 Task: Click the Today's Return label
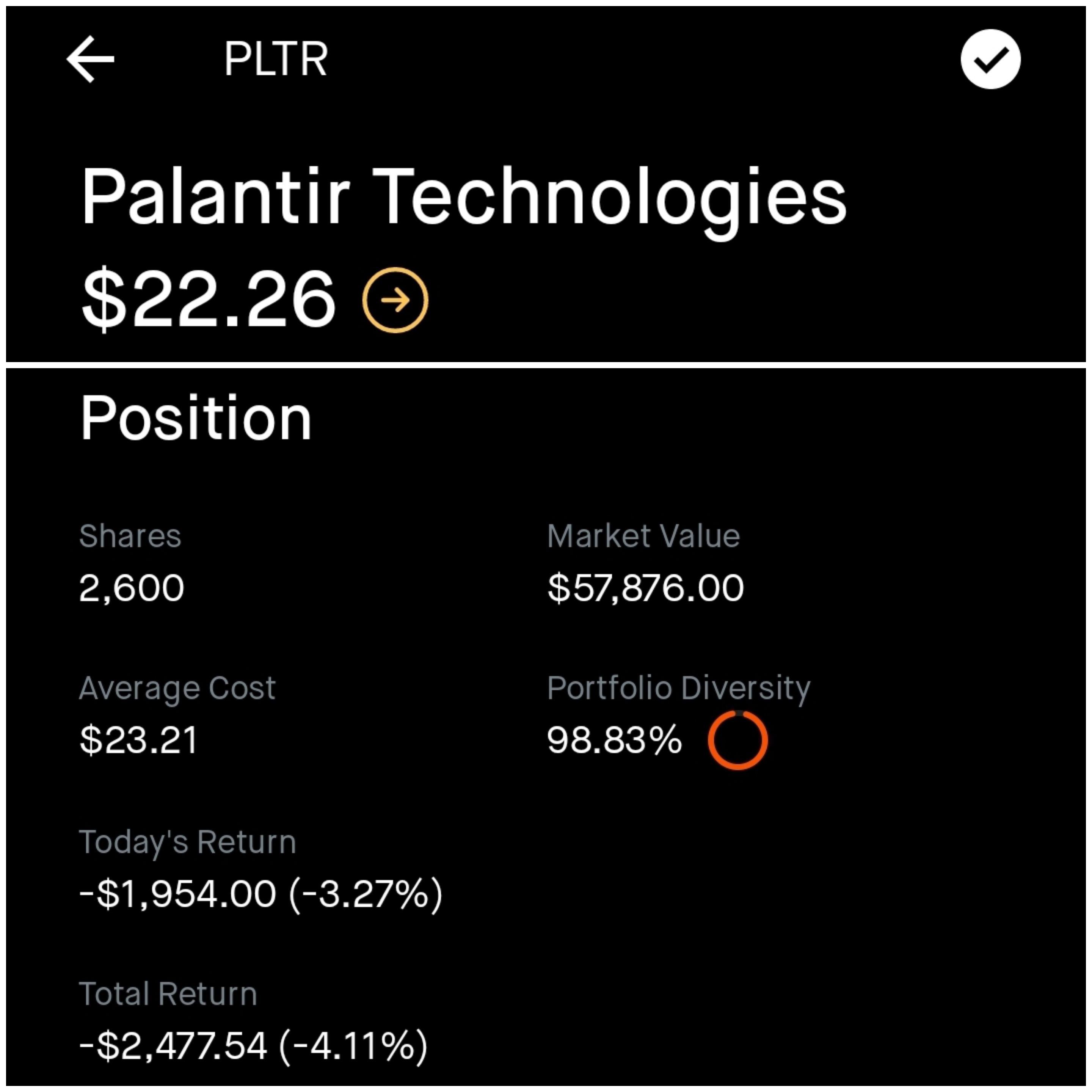coord(188,842)
